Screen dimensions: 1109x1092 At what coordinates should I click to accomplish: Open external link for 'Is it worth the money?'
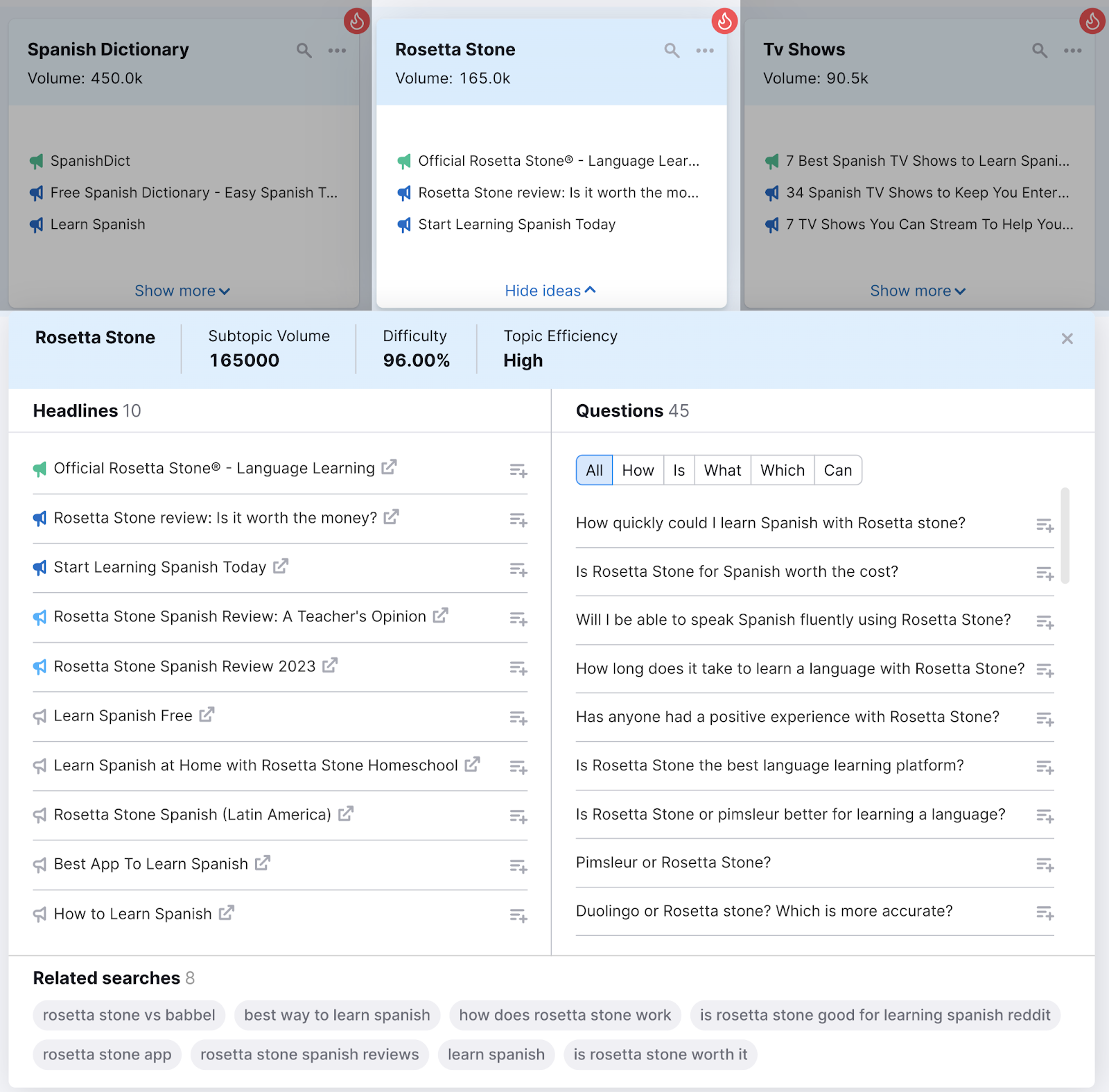point(391,517)
